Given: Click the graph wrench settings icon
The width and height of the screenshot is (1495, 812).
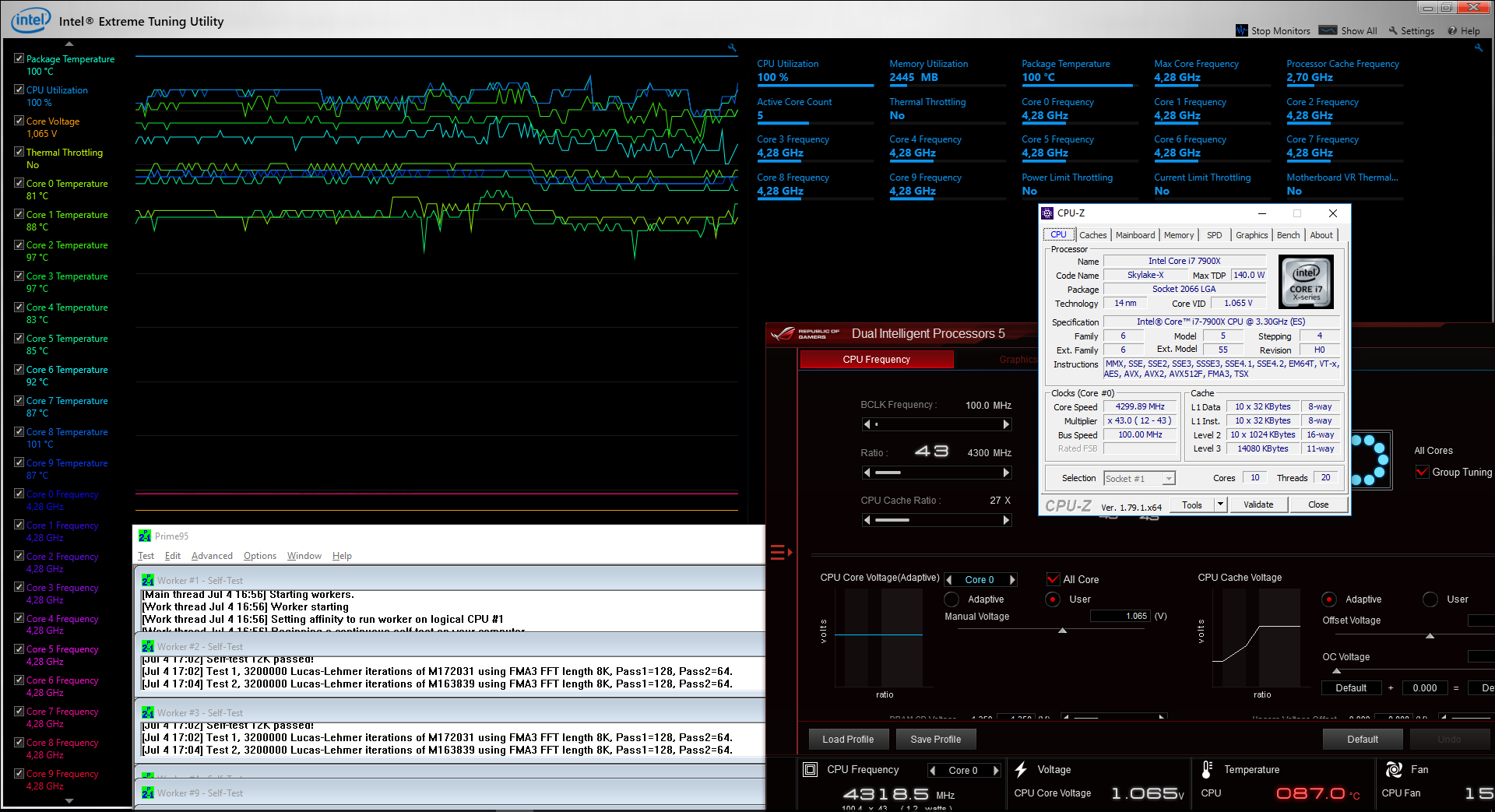Looking at the screenshot, I should 732,47.
